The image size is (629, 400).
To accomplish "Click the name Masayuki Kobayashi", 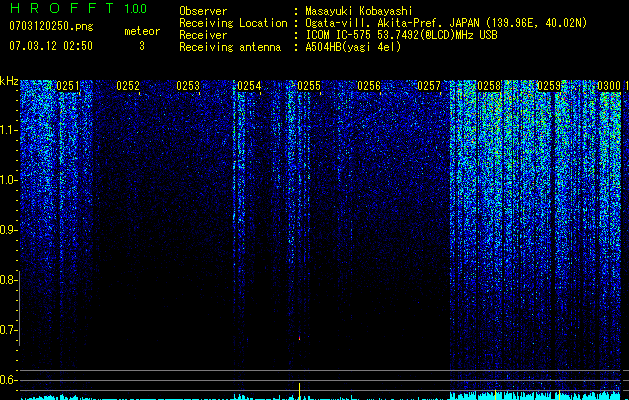I will pos(359,12).
